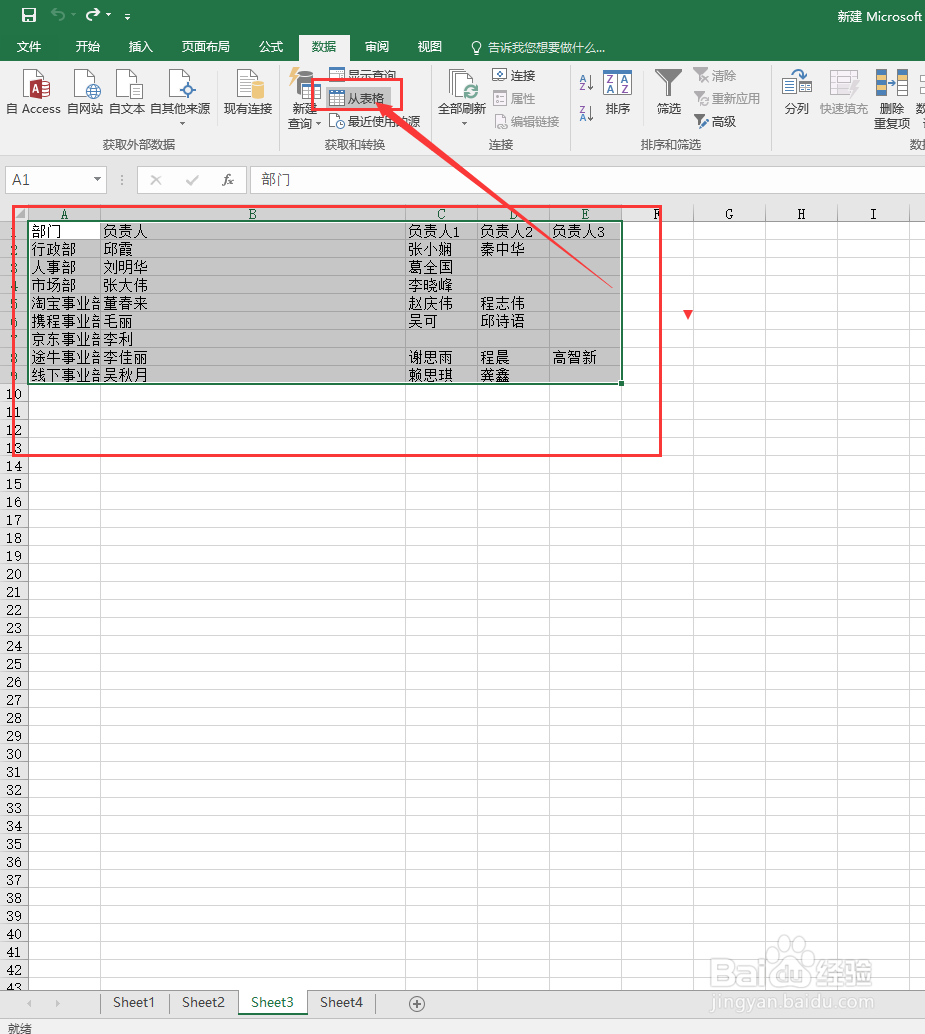Open 自其他来源 data sources dropdown
The height and width of the screenshot is (1034, 925).
pyautogui.click(x=180, y=98)
